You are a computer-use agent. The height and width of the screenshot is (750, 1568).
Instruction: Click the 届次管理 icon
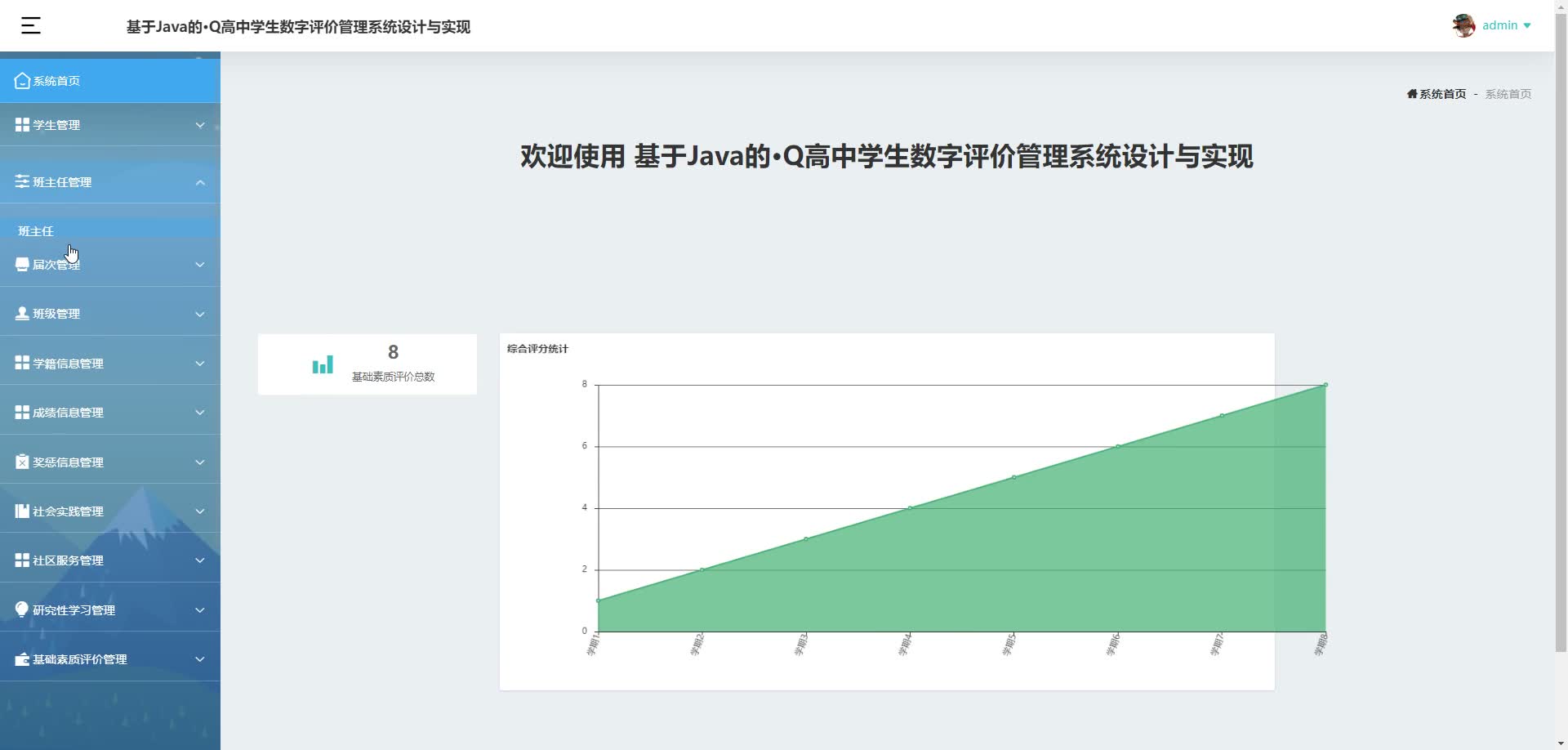click(x=22, y=265)
